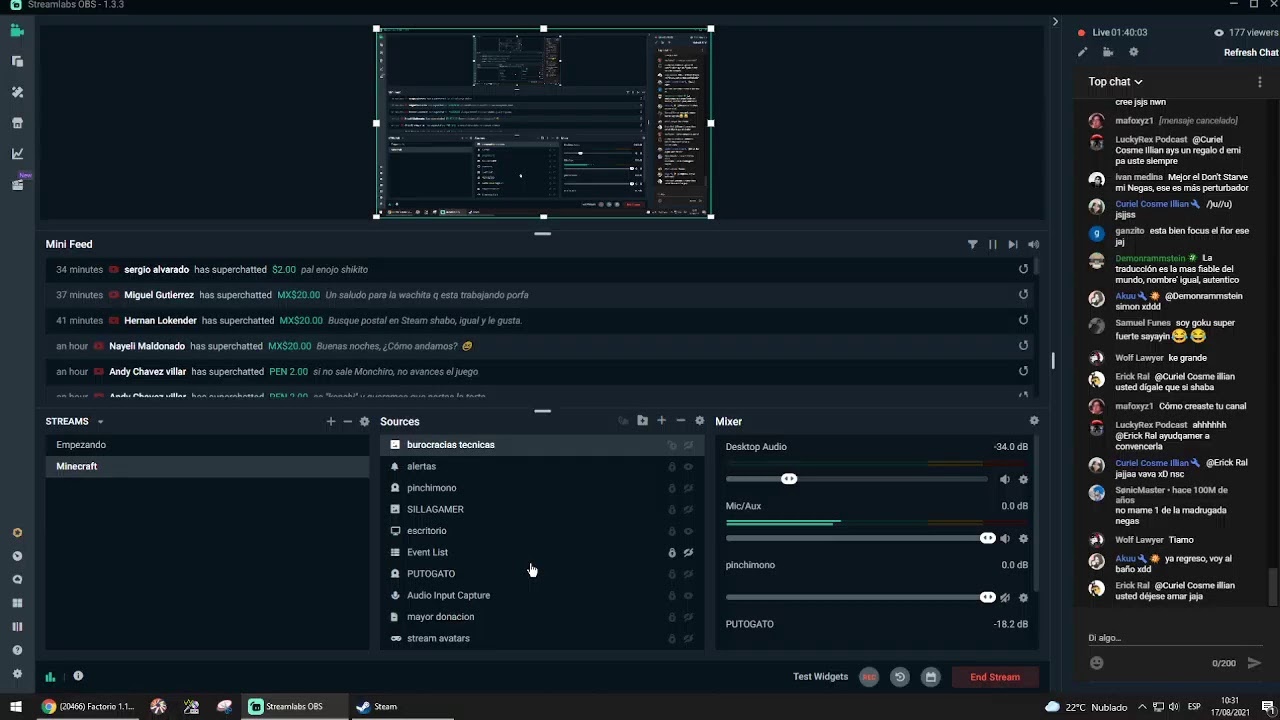Screen dimensions: 1280x720
Task: Add a new source with plus icon
Action: point(661,421)
